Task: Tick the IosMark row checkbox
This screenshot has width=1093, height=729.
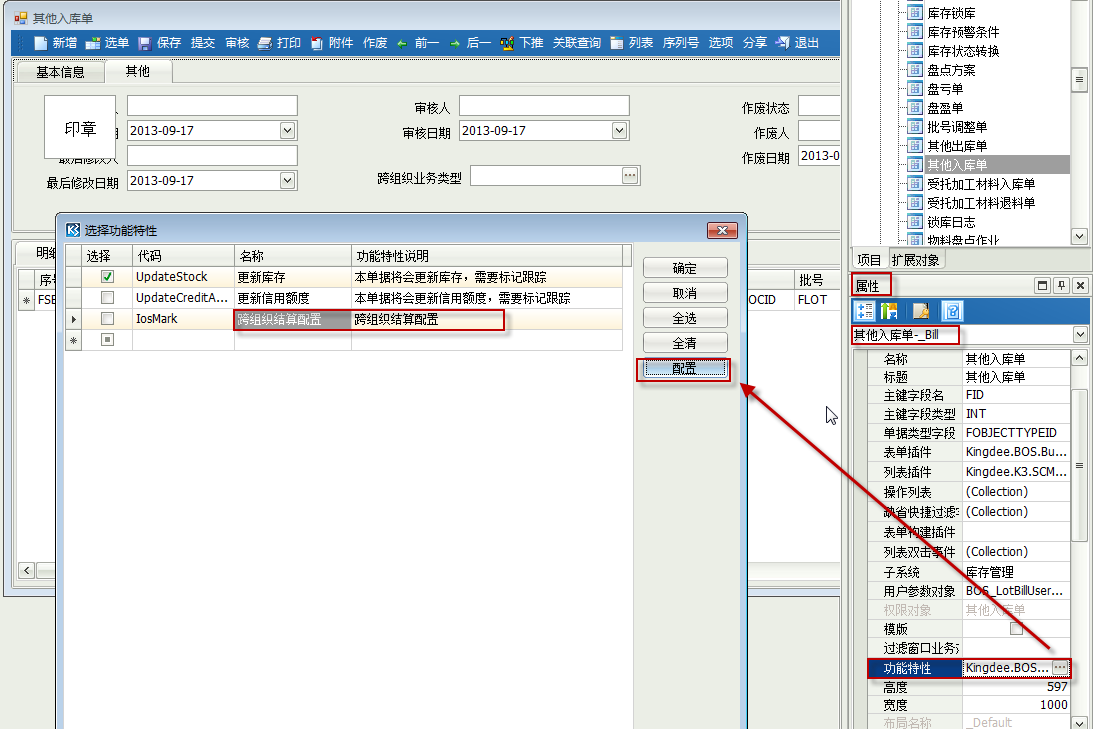Action: (x=107, y=319)
